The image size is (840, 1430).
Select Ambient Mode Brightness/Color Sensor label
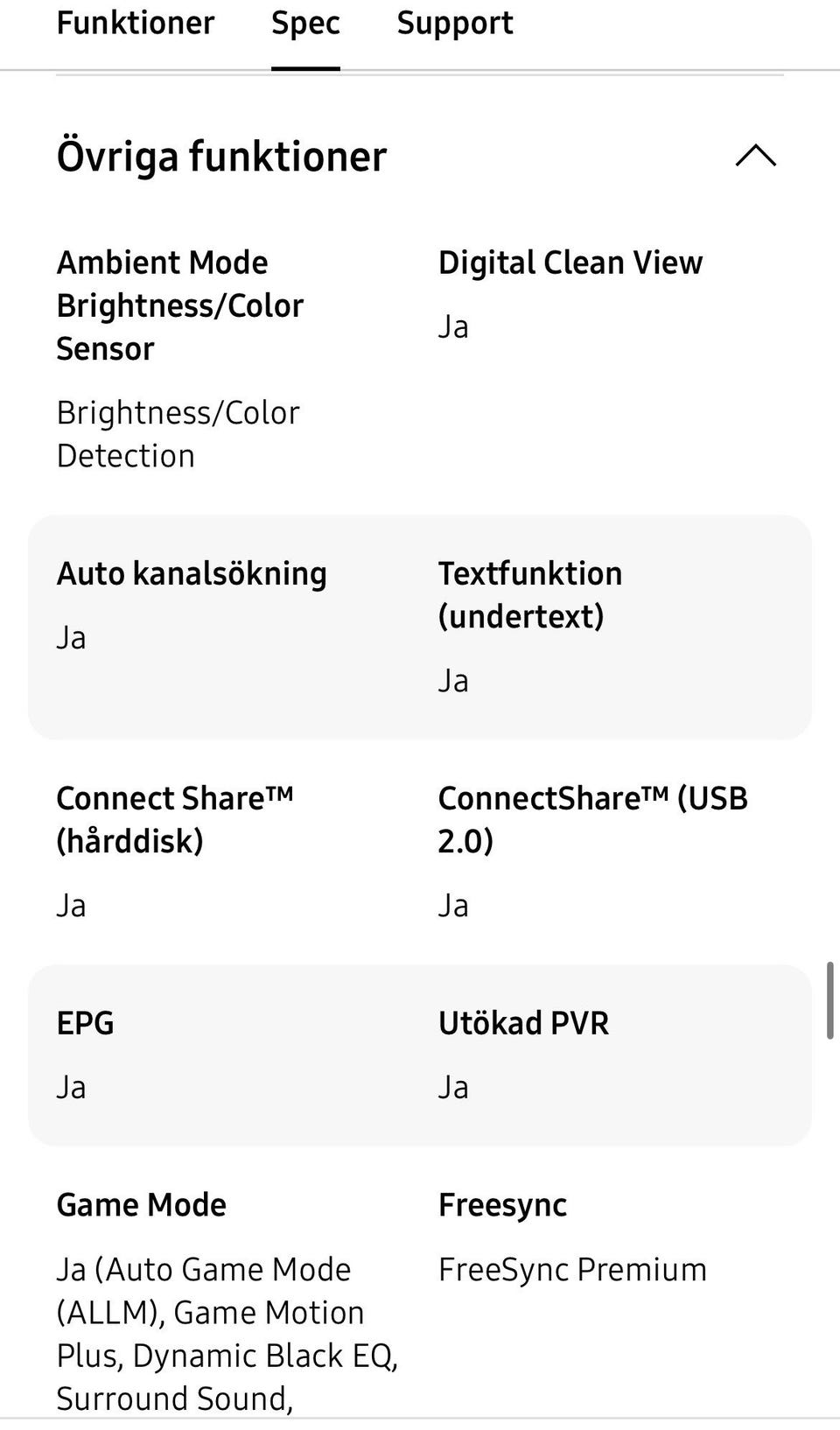click(180, 305)
